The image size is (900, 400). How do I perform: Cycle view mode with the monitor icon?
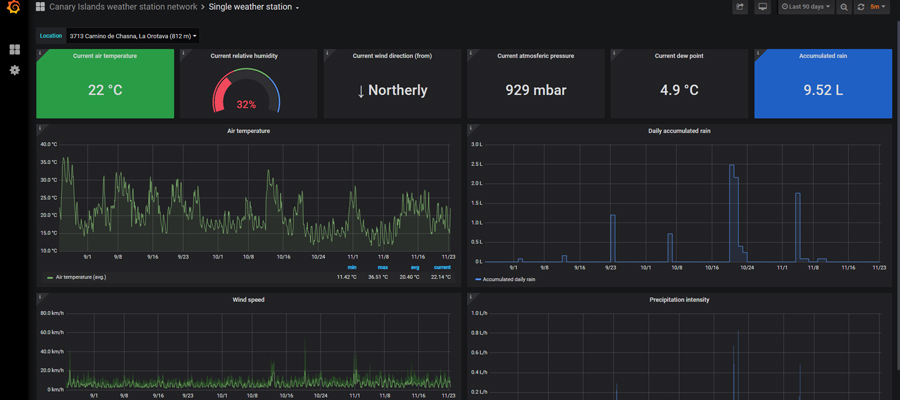click(x=762, y=7)
